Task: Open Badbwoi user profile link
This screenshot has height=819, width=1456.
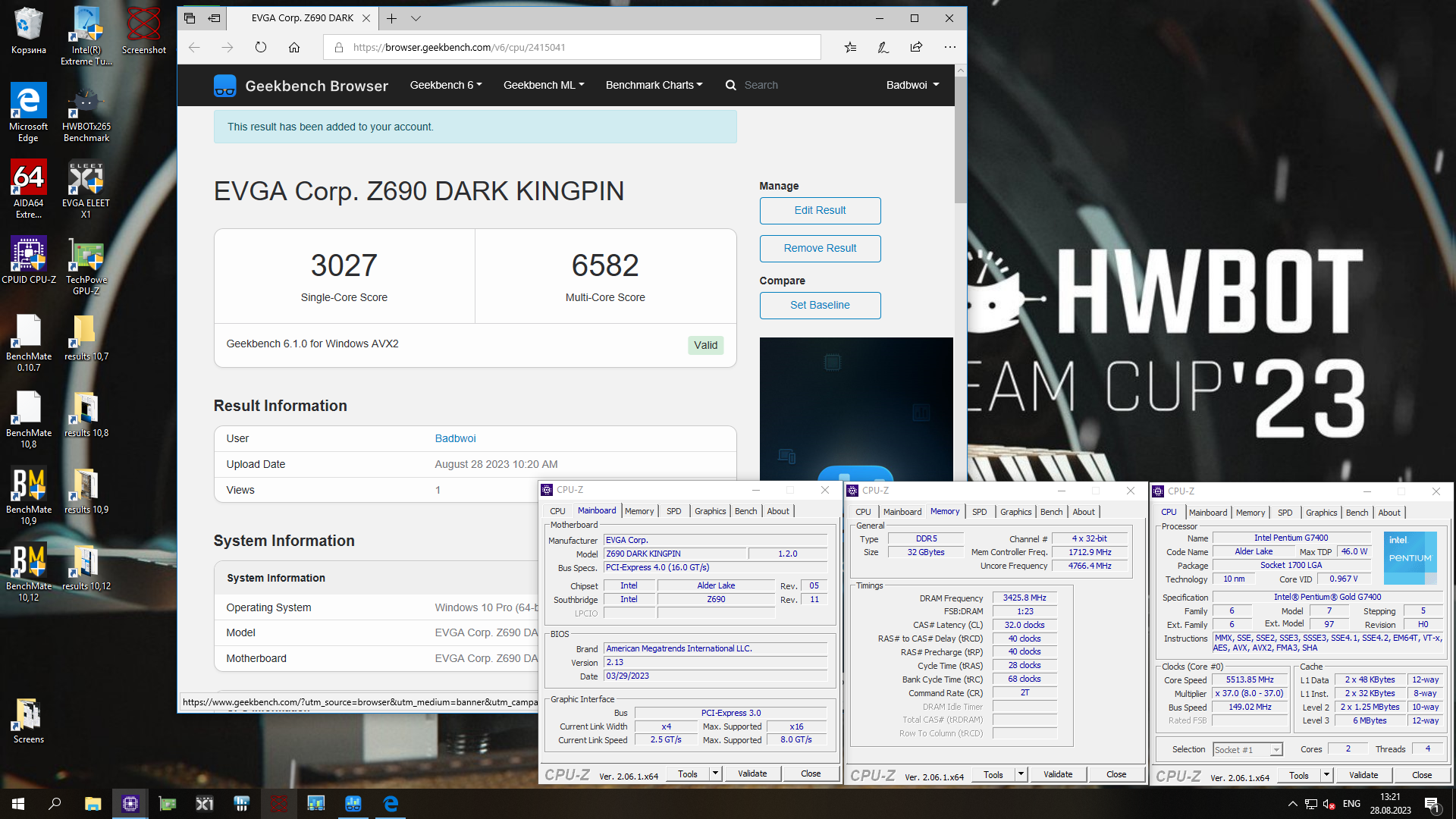Action: tap(455, 438)
